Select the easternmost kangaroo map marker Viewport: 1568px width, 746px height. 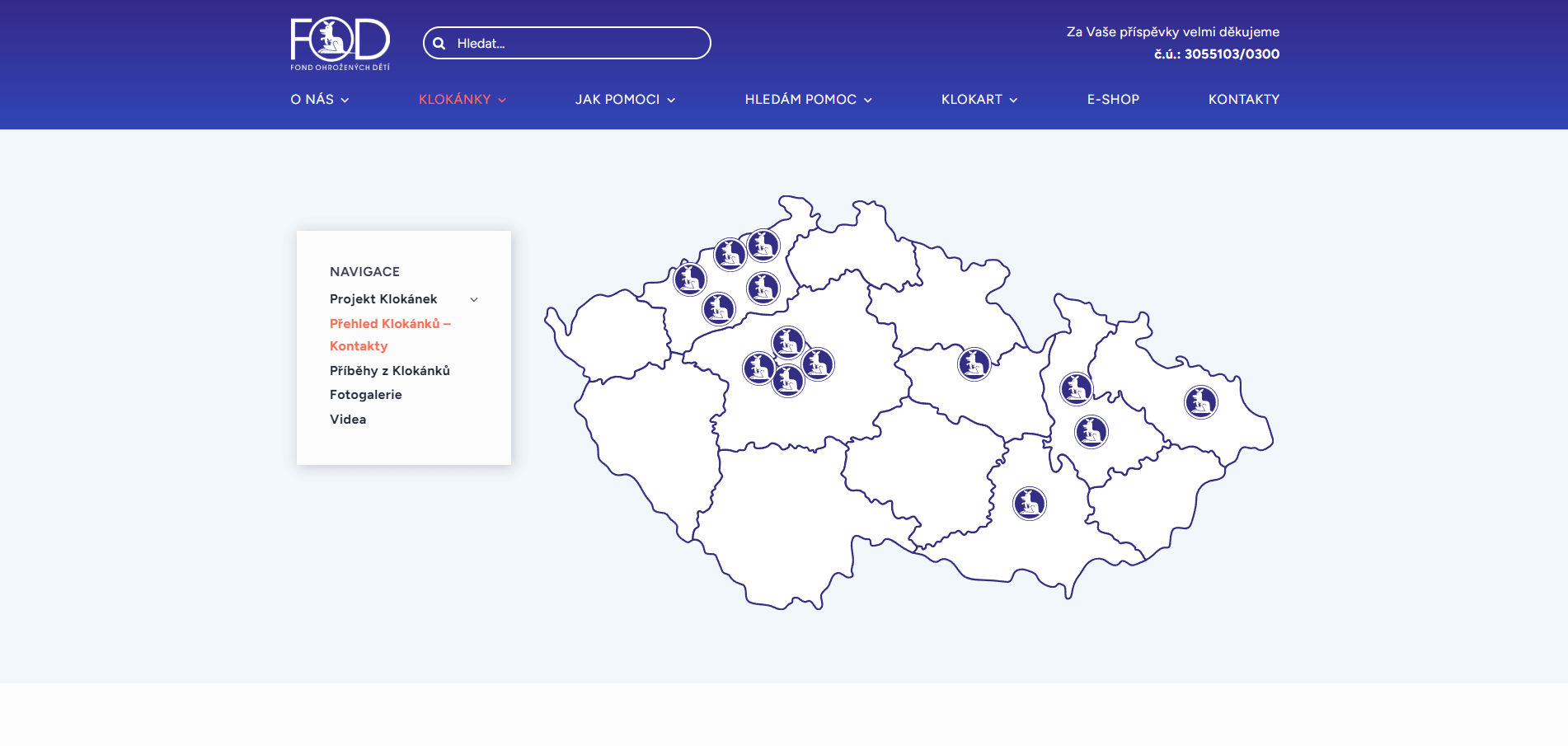(x=1200, y=402)
